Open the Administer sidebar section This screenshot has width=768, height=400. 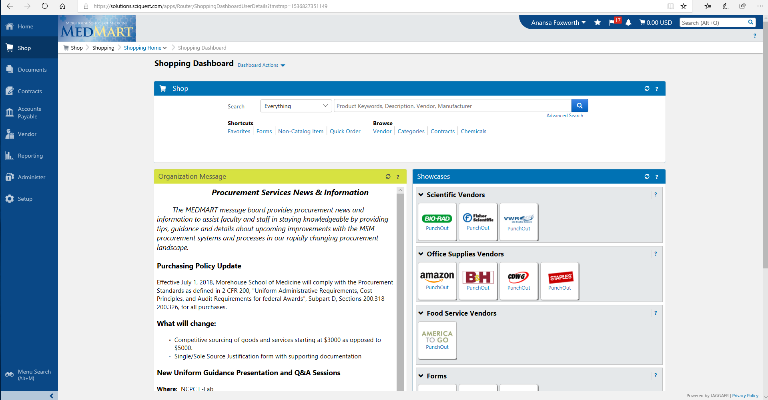(x=25, y=177)
